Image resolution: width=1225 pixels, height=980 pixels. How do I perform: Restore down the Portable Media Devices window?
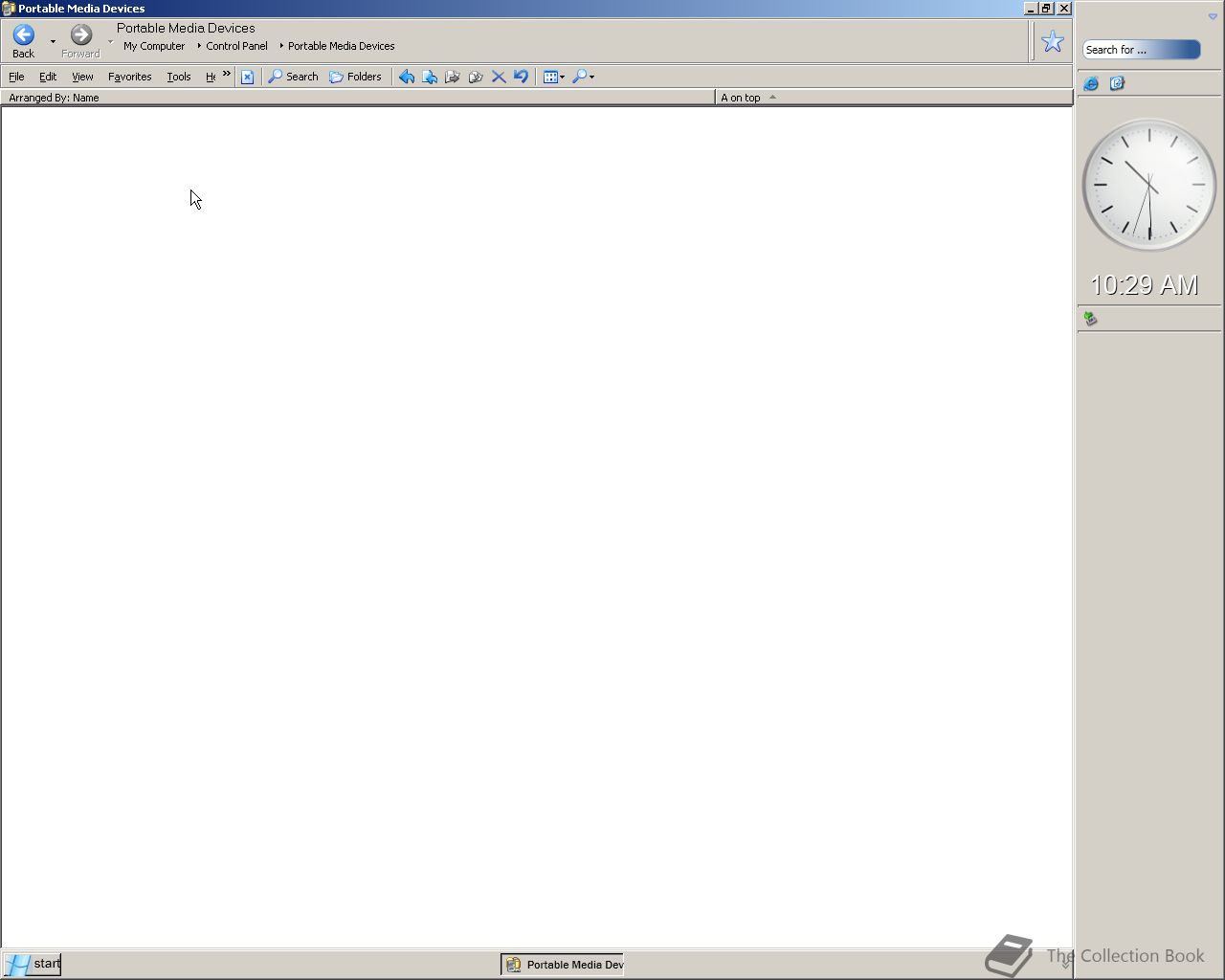click(x=1047, y=9)
